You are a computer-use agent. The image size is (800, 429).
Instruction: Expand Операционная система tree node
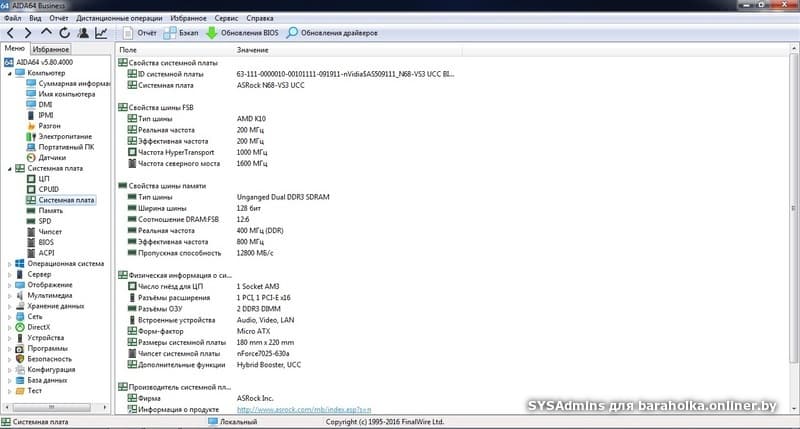click(9, 264)
